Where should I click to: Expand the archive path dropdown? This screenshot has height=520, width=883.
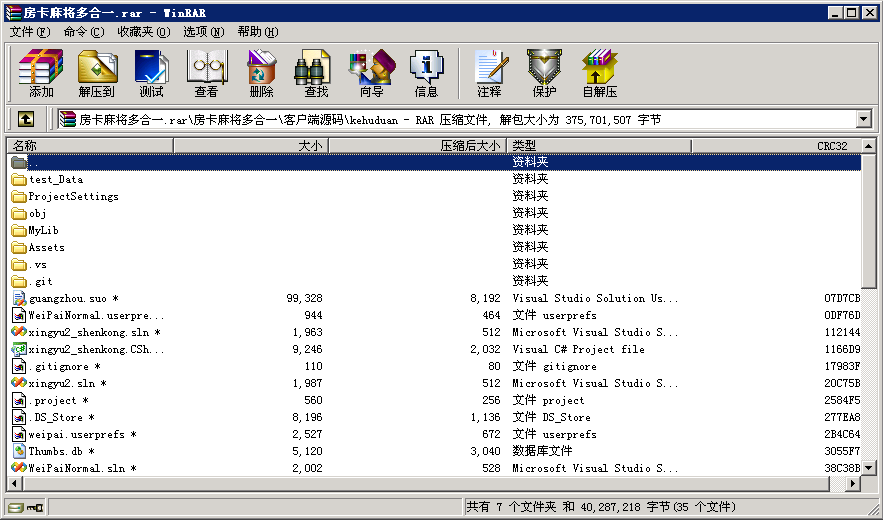point(864,119)
